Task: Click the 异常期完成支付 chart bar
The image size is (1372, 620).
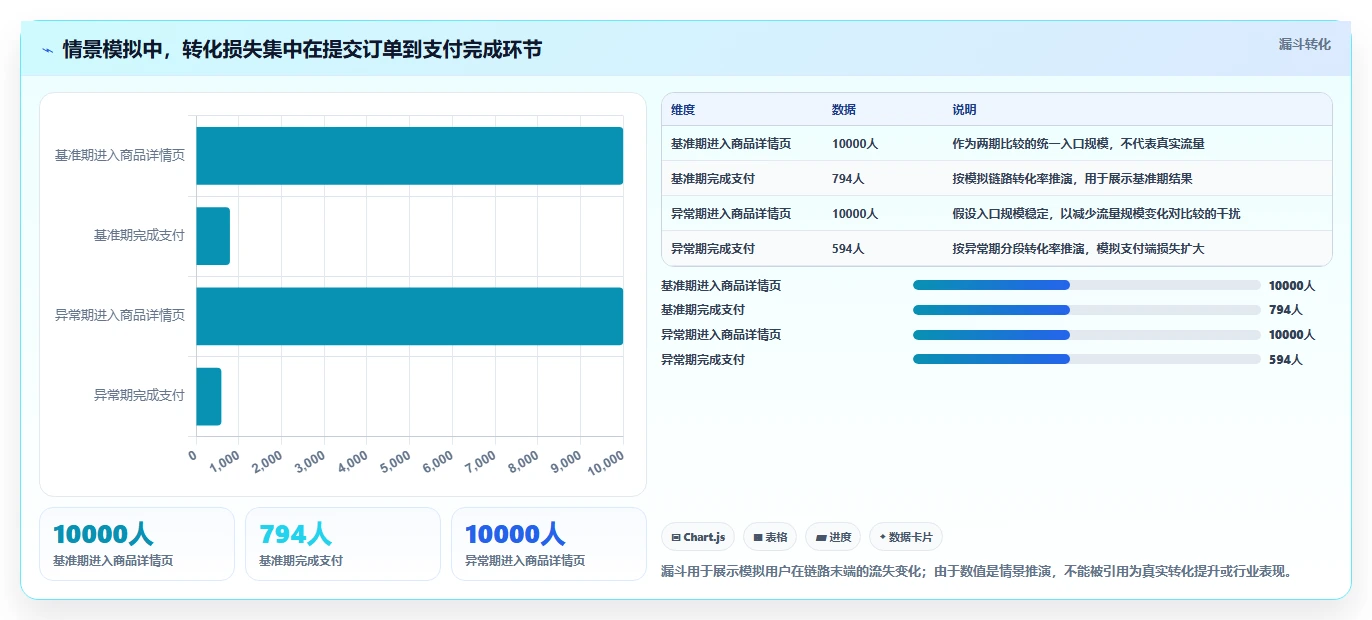Action: click(x=209, y=396)
